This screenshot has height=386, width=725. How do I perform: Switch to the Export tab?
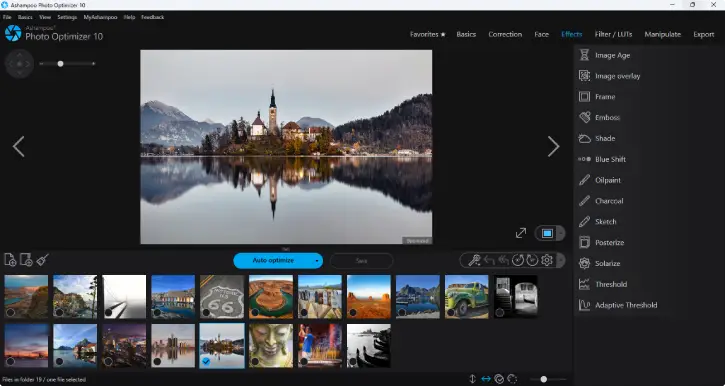coord(704,34)
